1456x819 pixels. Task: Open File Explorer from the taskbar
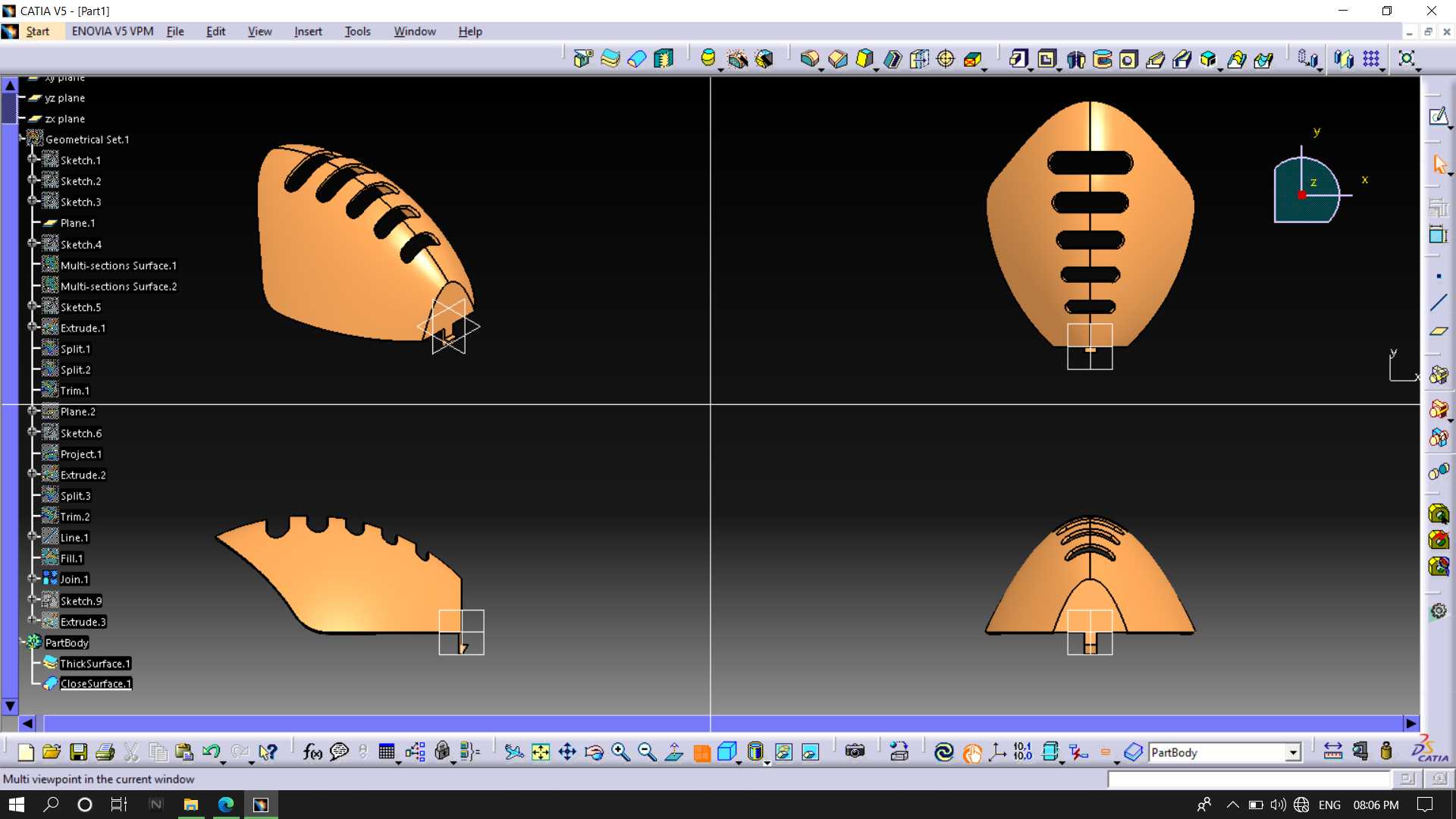(191, 805)
